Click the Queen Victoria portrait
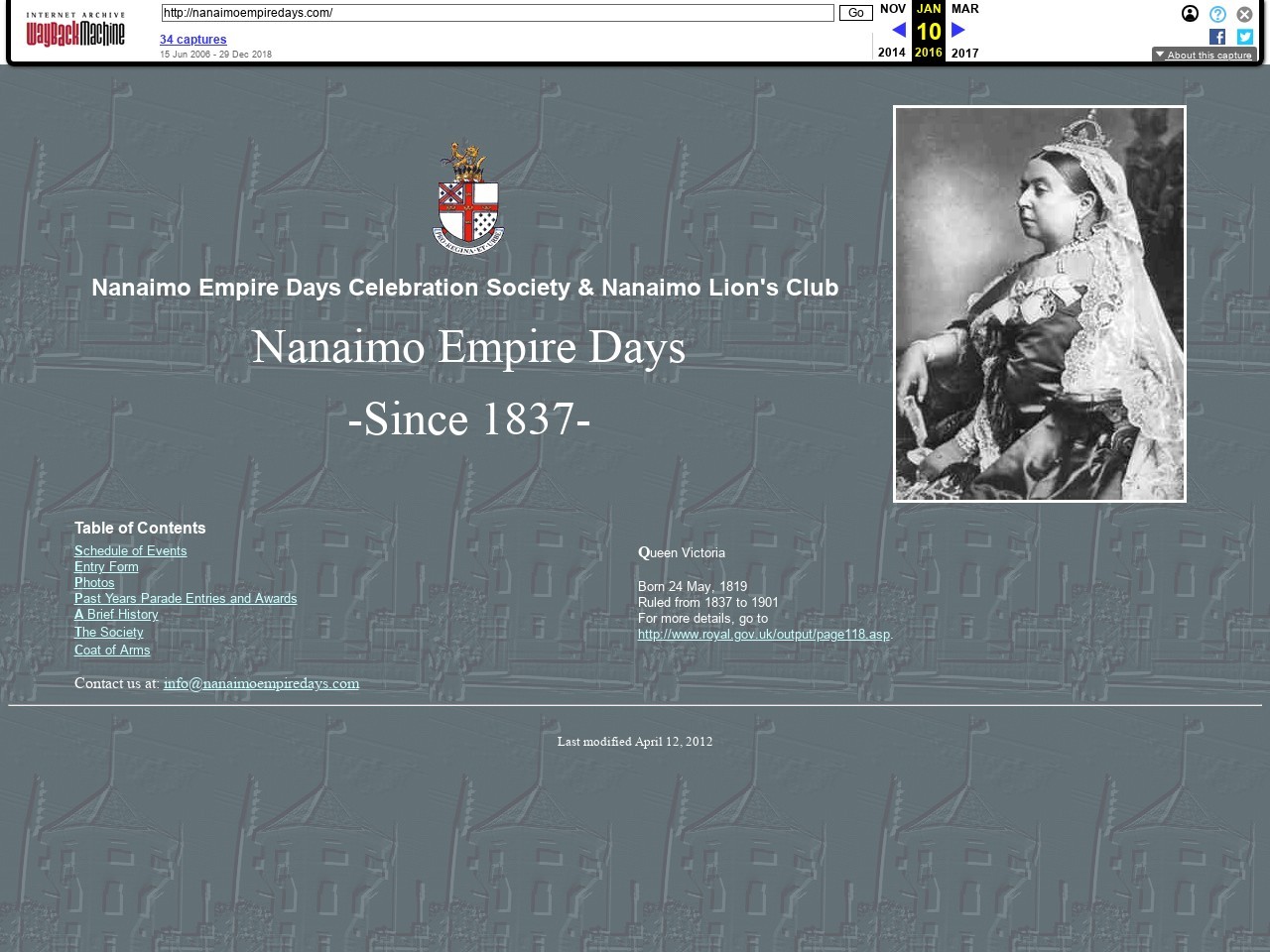Viewport: 1270px width, 952px height. pyautogui.click(x=1039, y=303)
